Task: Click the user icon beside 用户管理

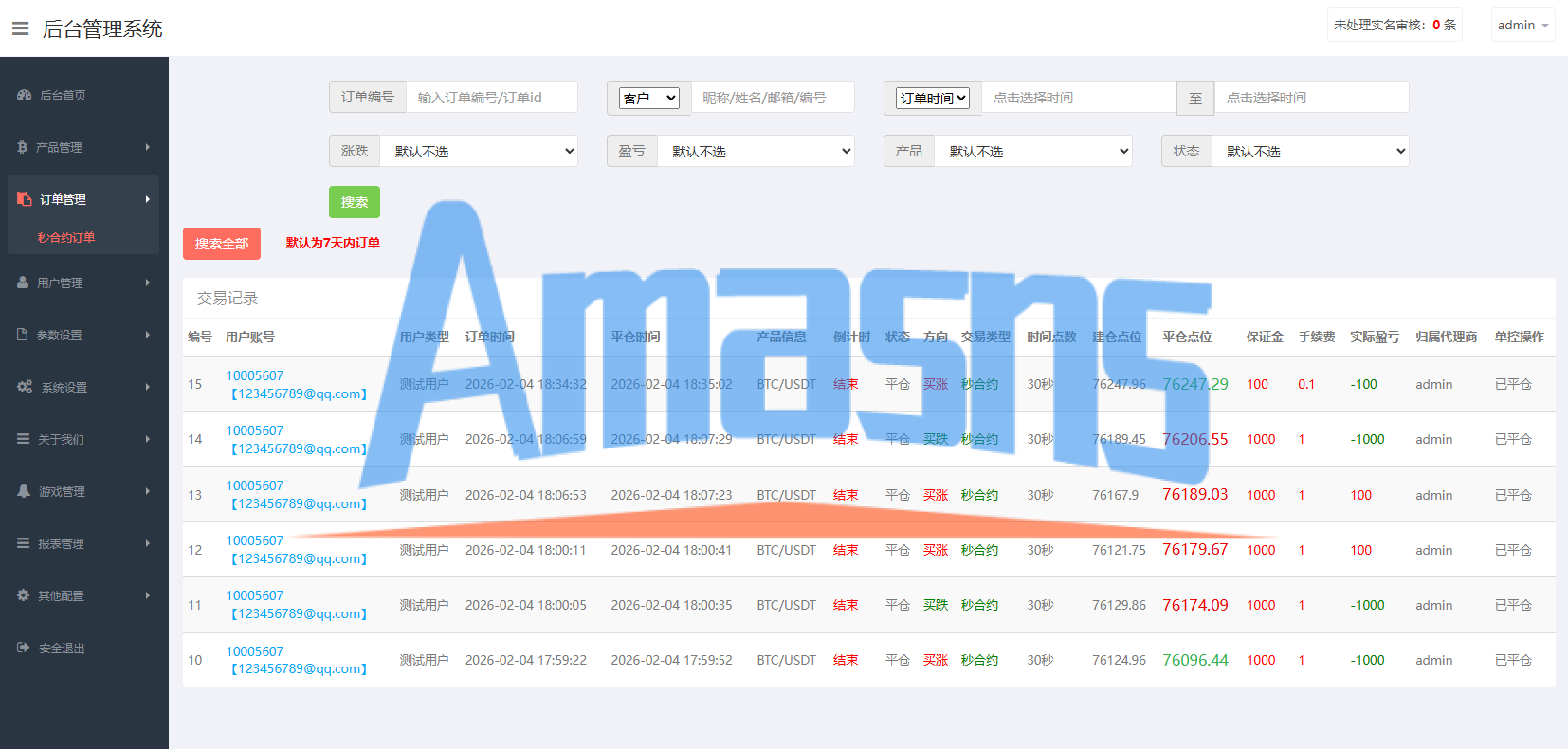Action: tap(23, 283)
